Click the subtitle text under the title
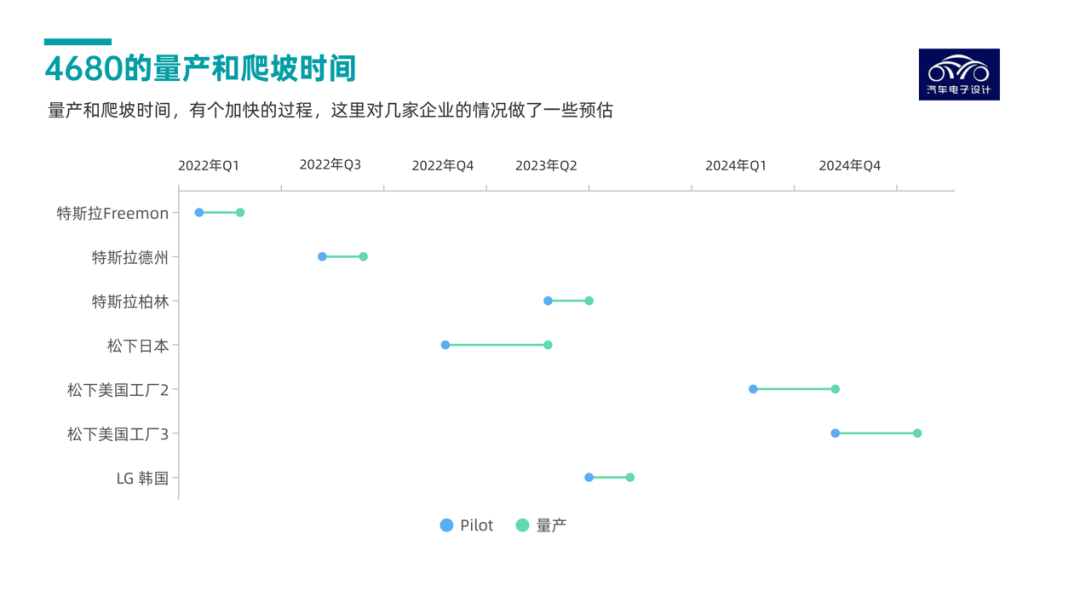 [x=330, y=110]
